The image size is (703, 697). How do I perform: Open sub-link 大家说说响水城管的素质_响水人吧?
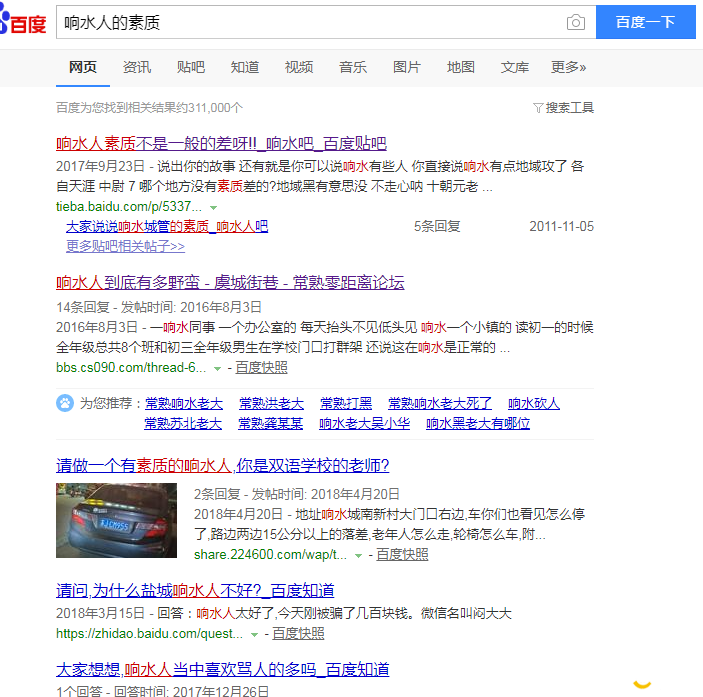coord(167,226)
